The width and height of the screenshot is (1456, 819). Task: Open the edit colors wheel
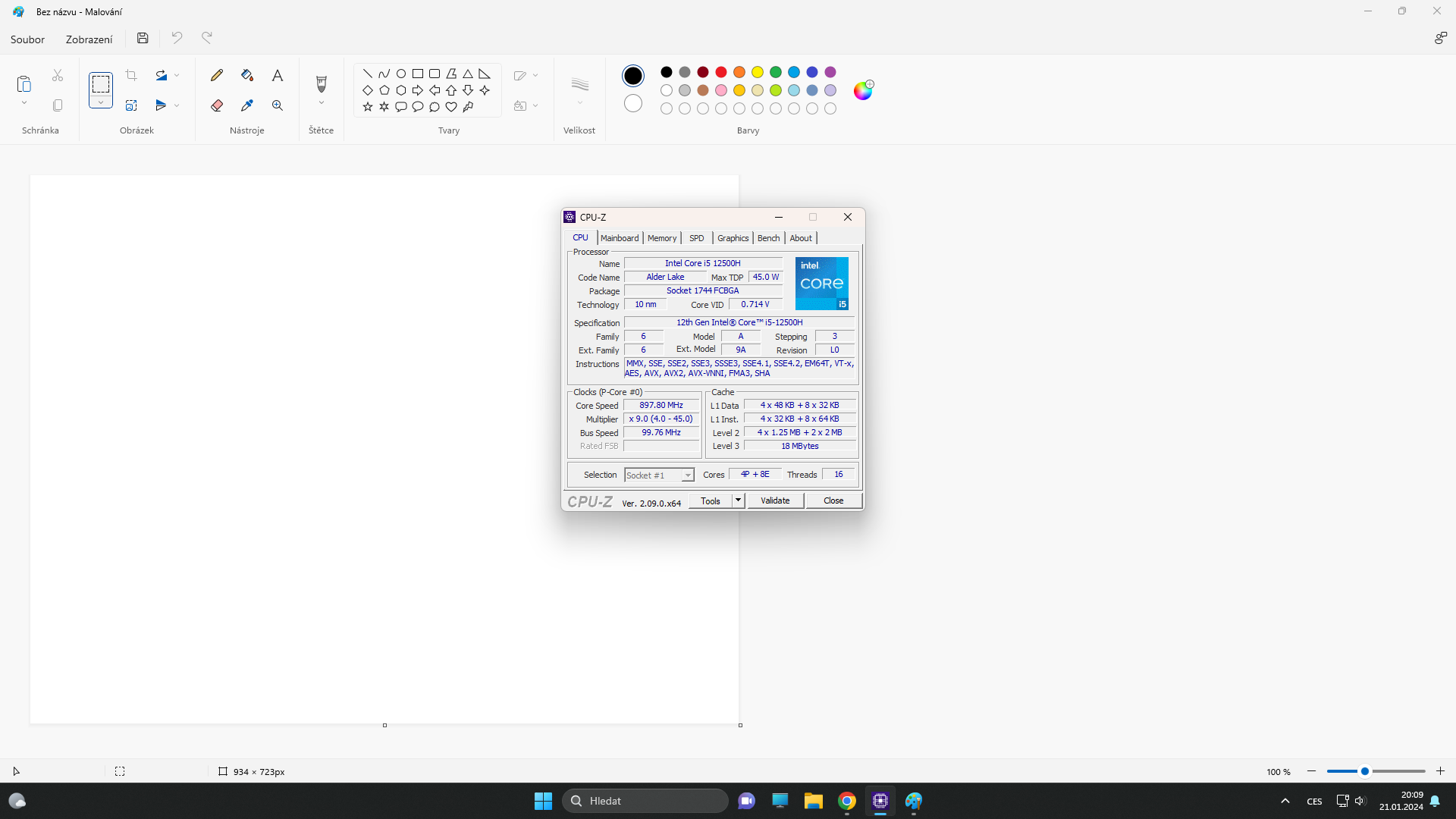tap(863, 90)
